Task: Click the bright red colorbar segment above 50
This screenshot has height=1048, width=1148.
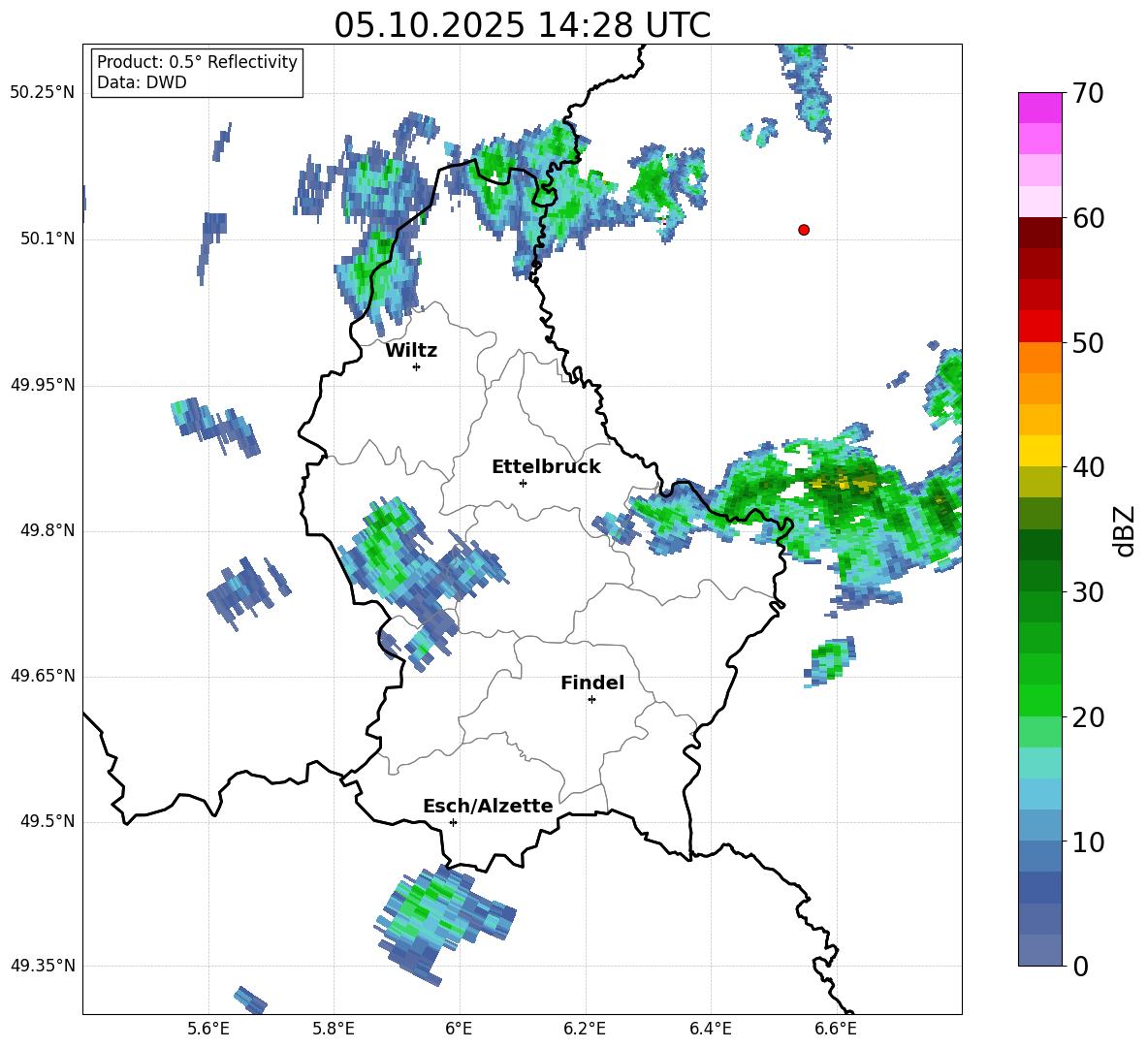Action: pos(1039,327)
